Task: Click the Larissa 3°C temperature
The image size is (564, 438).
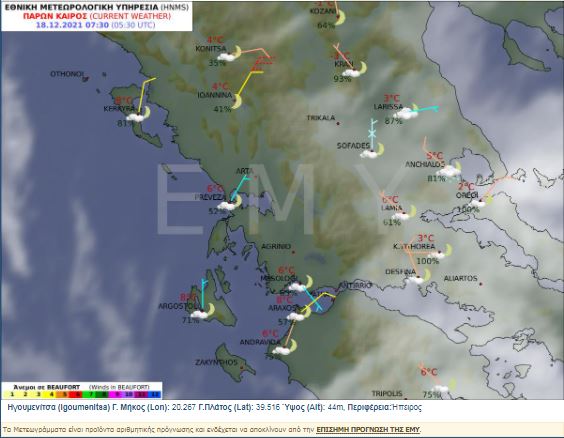Action: [392, 98]
